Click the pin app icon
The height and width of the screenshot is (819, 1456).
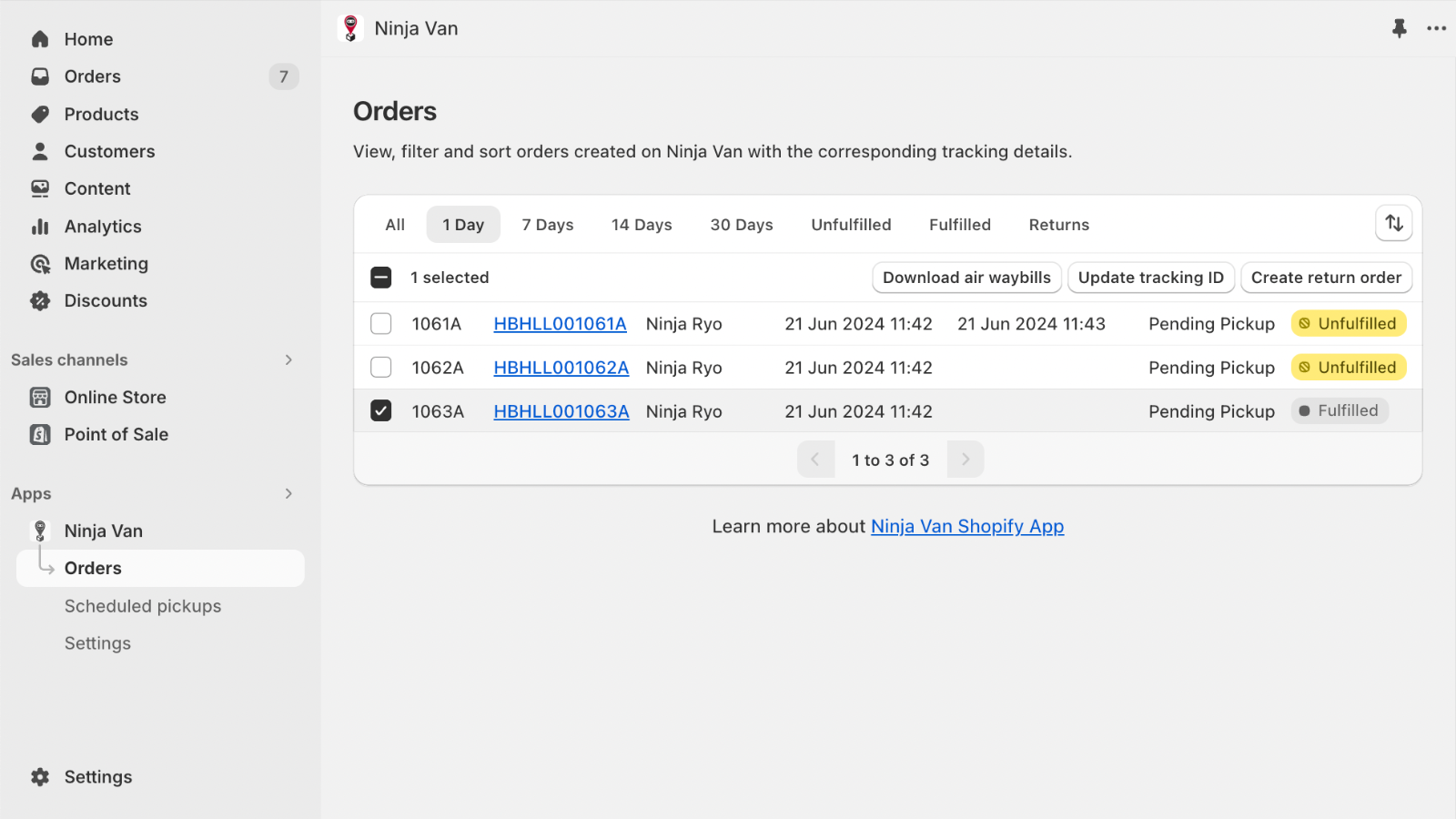pyautogui.click(x=1399, y=28)
